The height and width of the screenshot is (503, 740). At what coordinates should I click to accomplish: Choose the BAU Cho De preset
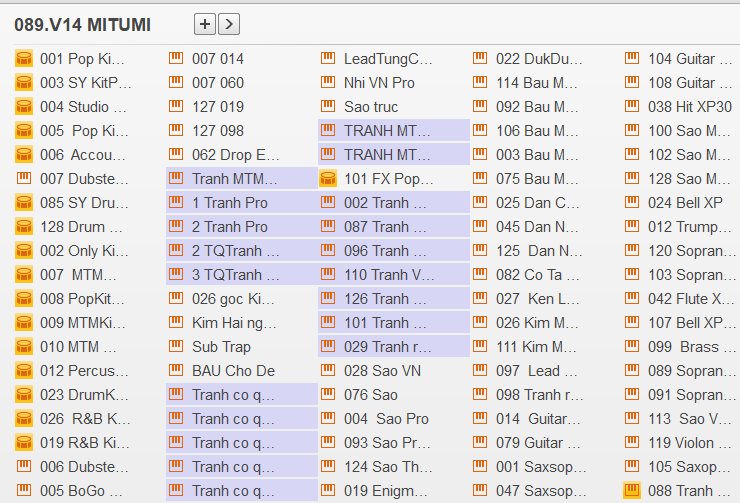(x=232, y=371)
